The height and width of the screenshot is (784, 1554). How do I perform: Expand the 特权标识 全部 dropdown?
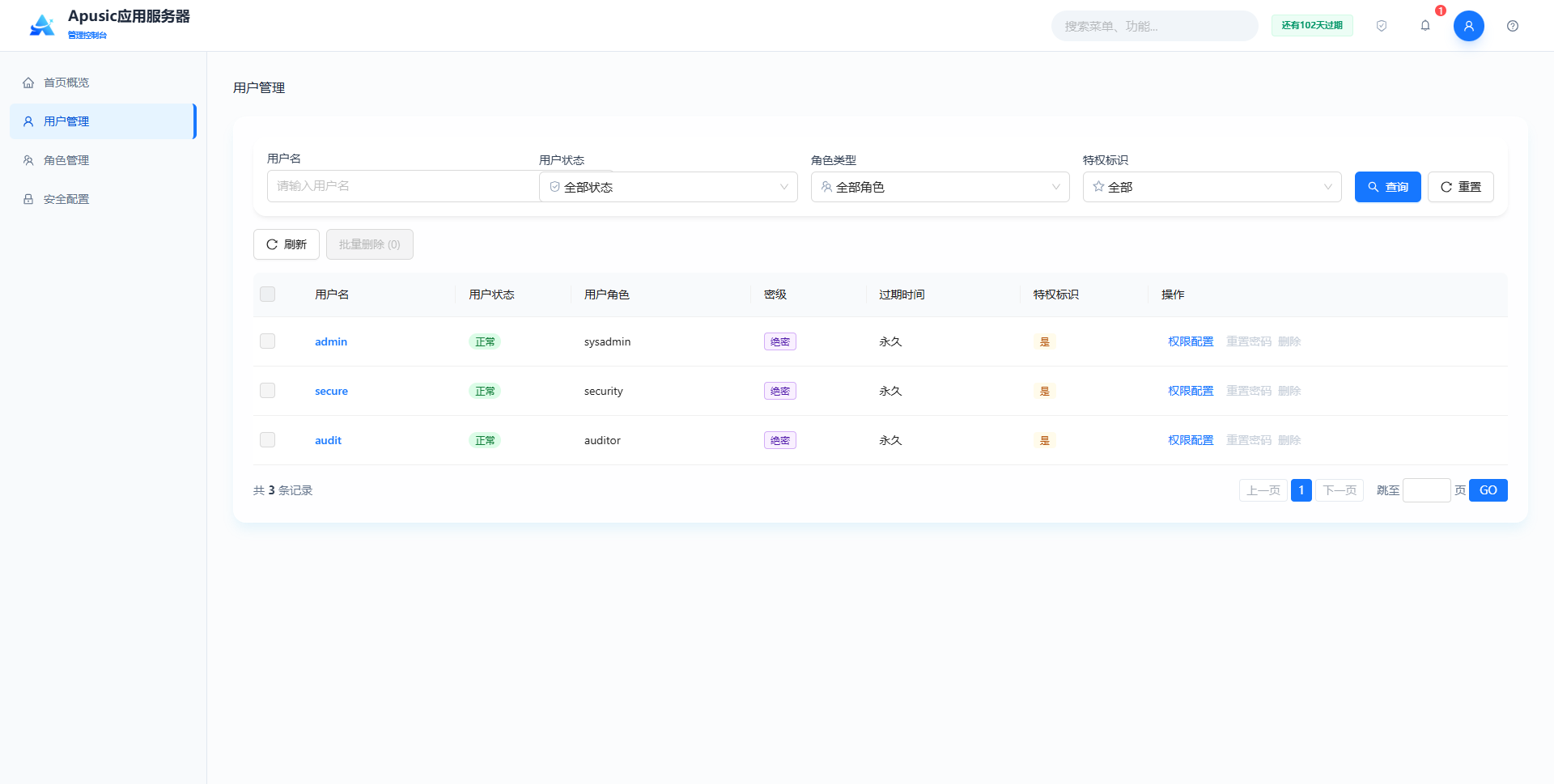pos(1212,187)
